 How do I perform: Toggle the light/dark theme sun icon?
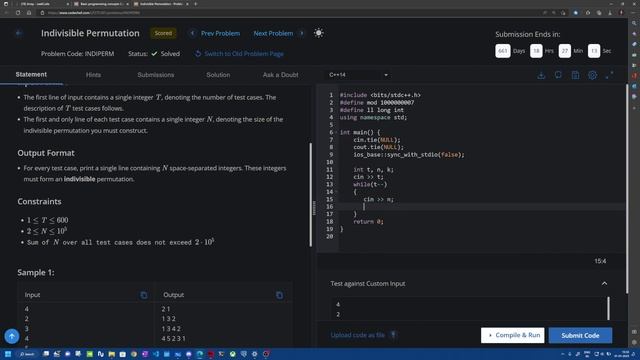click(319, 33)
